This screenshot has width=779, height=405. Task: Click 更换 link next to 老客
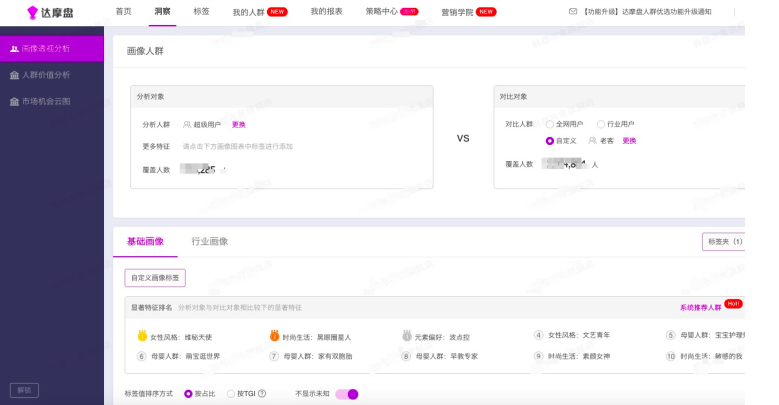(629, 141)
